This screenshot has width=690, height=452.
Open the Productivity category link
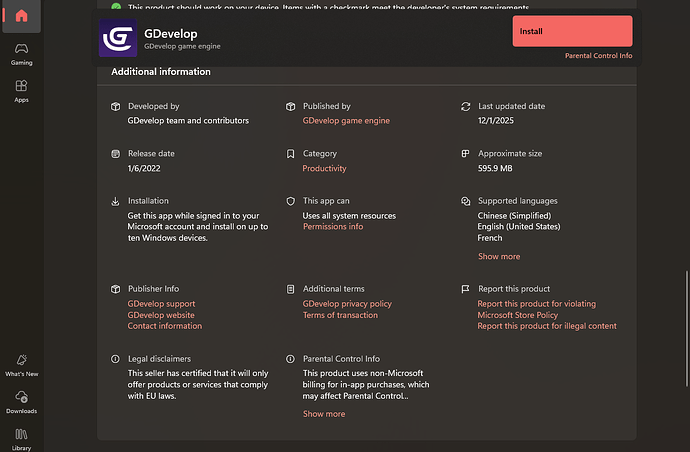[324, 169]
